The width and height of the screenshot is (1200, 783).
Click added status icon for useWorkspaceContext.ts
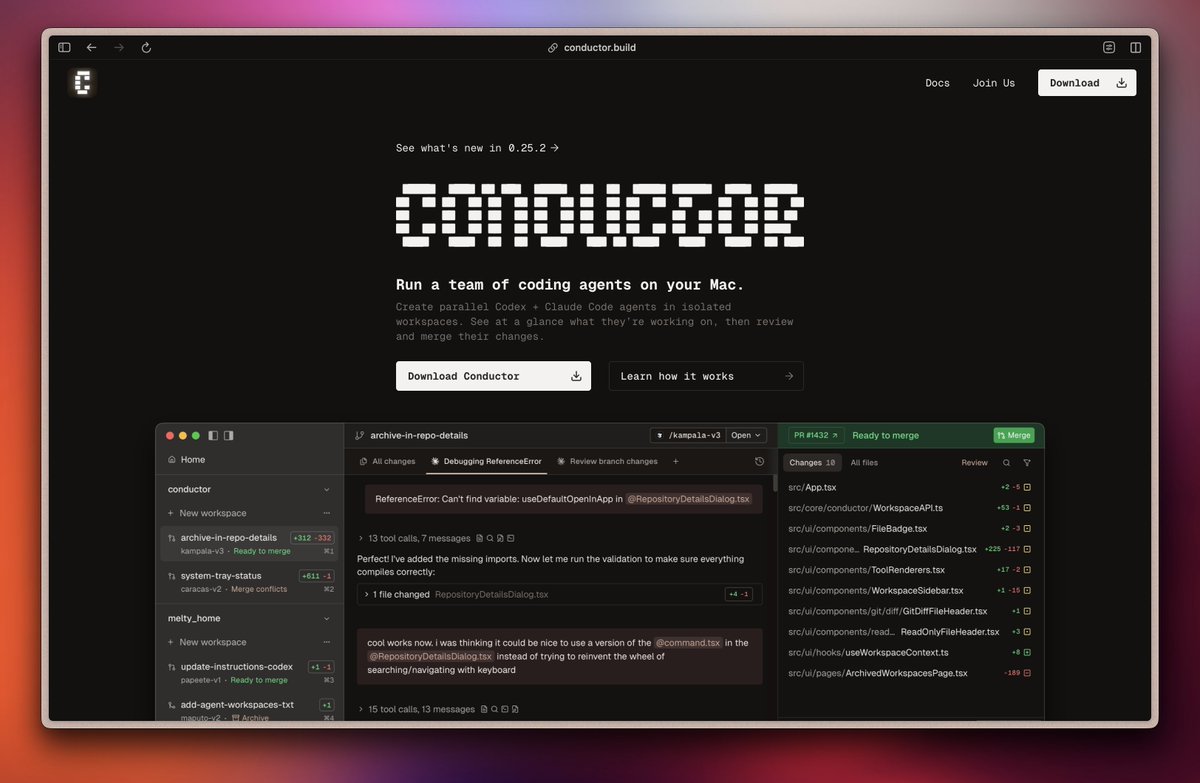click(x=1027, y=652)
